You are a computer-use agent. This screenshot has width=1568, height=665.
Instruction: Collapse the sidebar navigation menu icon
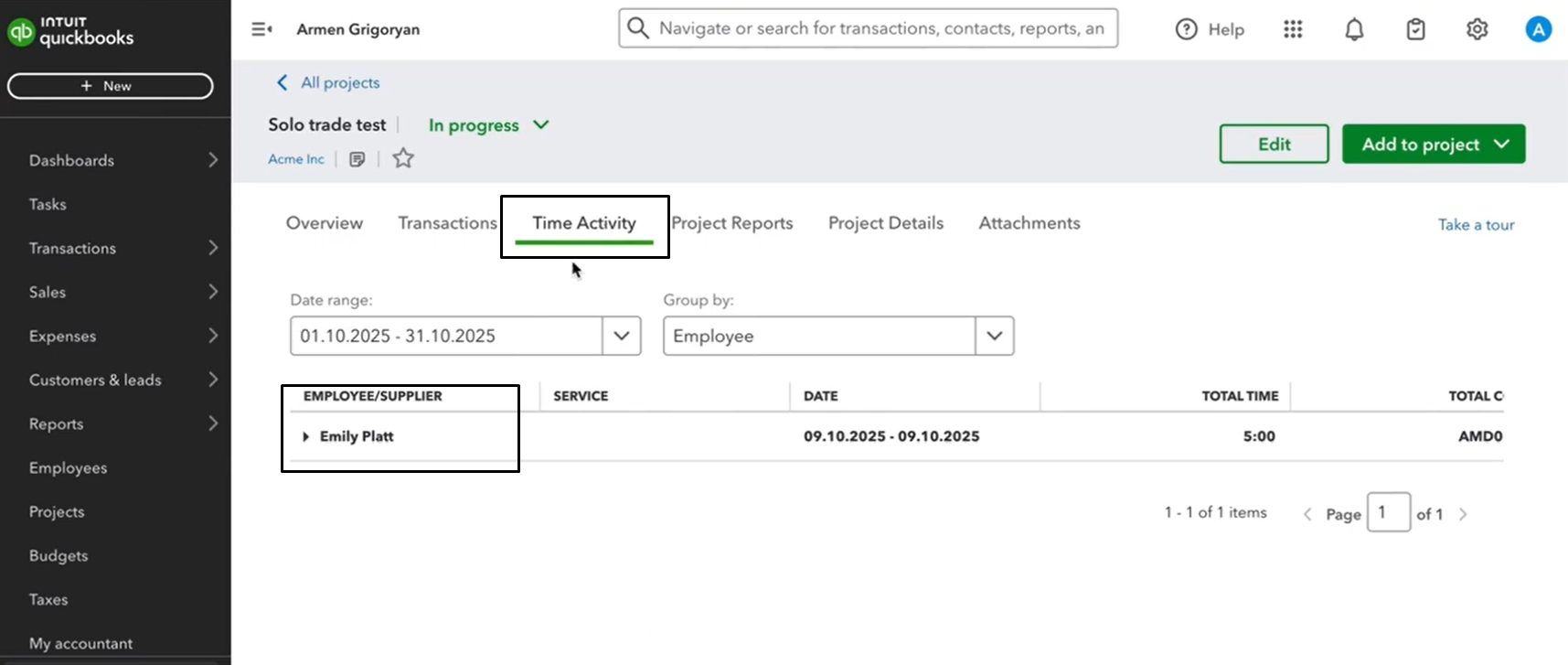[x=261, y=29]
